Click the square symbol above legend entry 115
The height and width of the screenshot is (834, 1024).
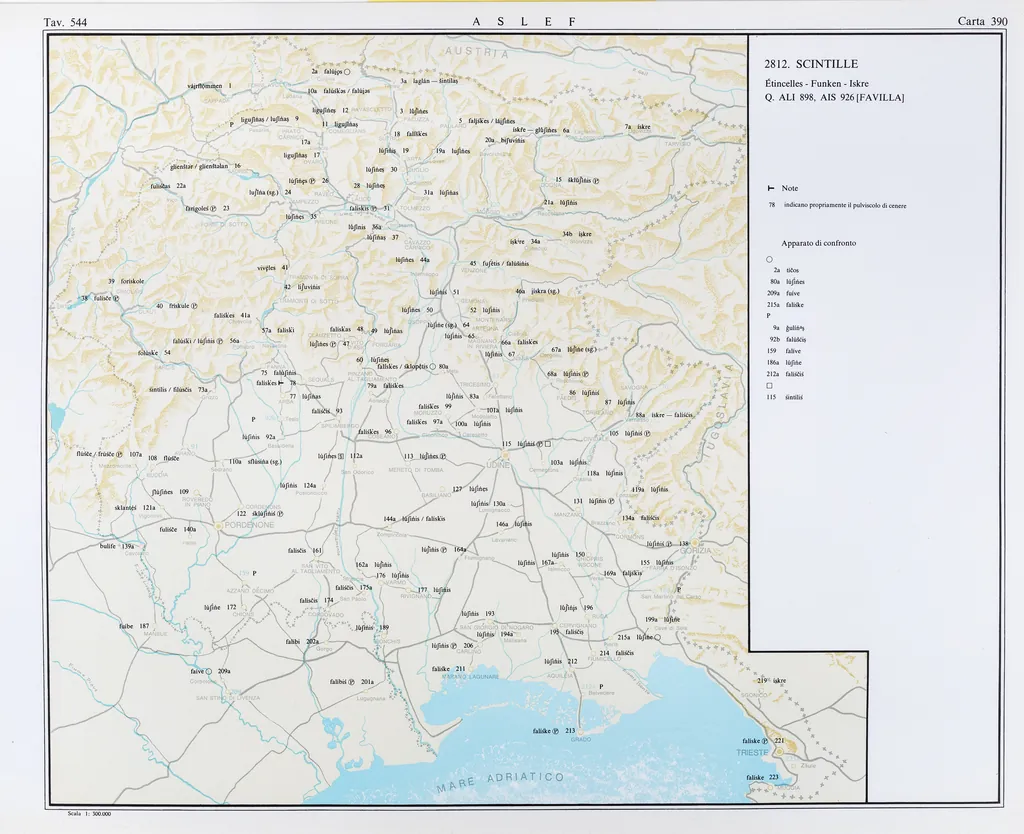pyautogui.click(x=769, y=385)
